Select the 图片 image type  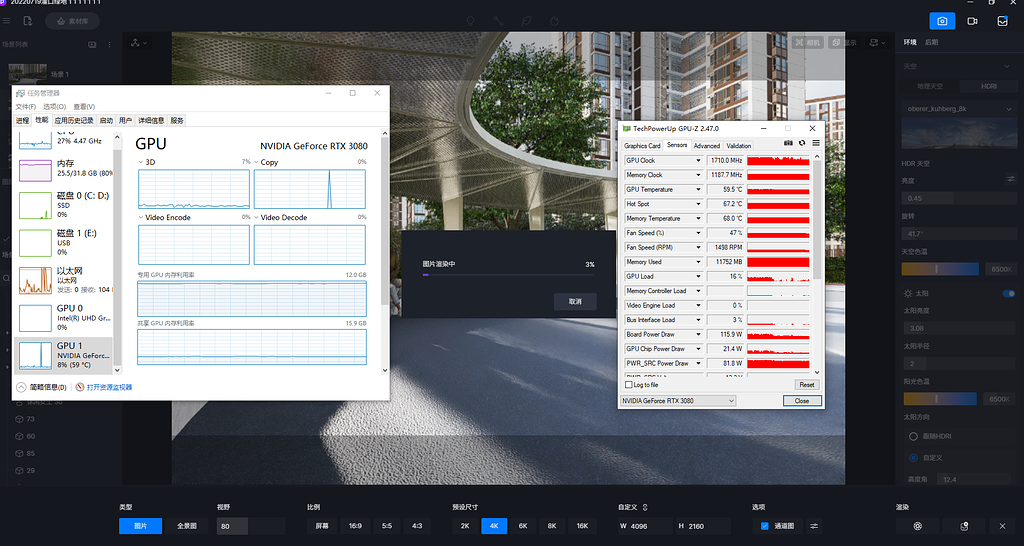point(140,526)
